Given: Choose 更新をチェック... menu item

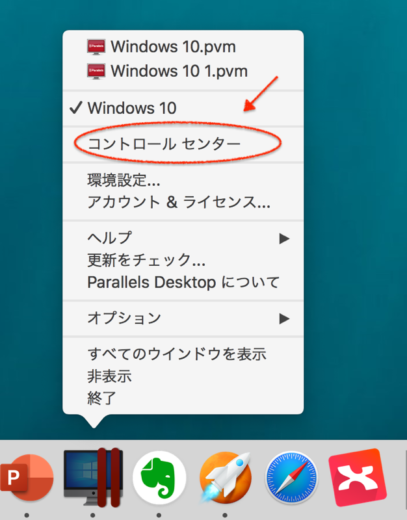Looking at the screenshot, I should [183, 260].
